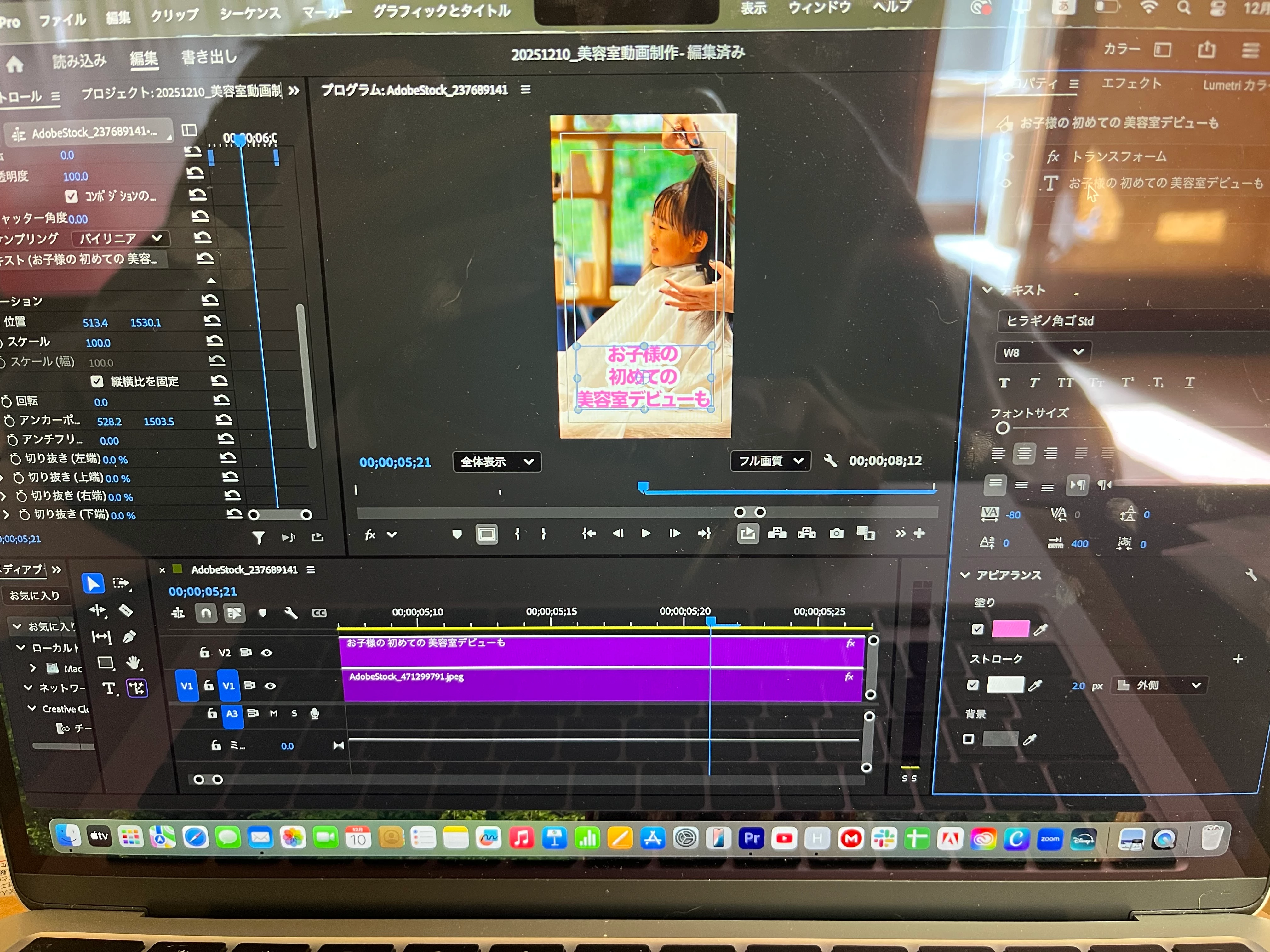Collapse the テキスト section
This screenshot has width=1270, height=952.
(x=987, y=290)
